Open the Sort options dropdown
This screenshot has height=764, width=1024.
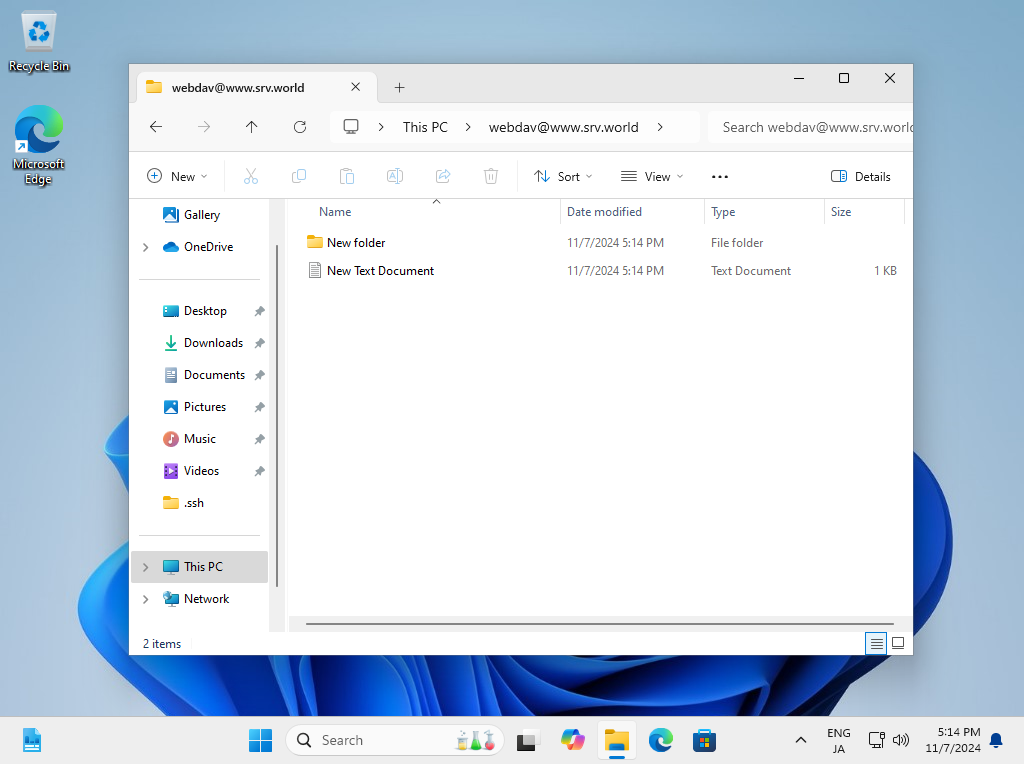(563, 176)
